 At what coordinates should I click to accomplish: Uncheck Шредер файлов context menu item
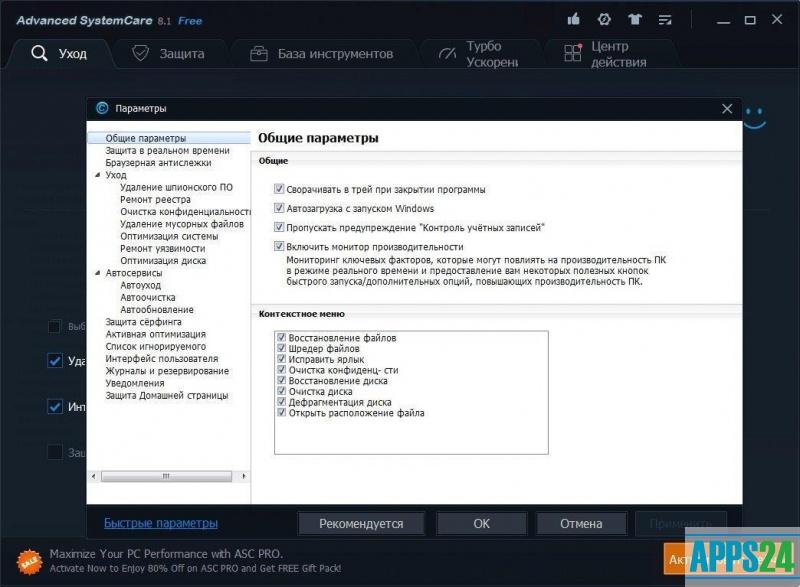coord(281,348)
